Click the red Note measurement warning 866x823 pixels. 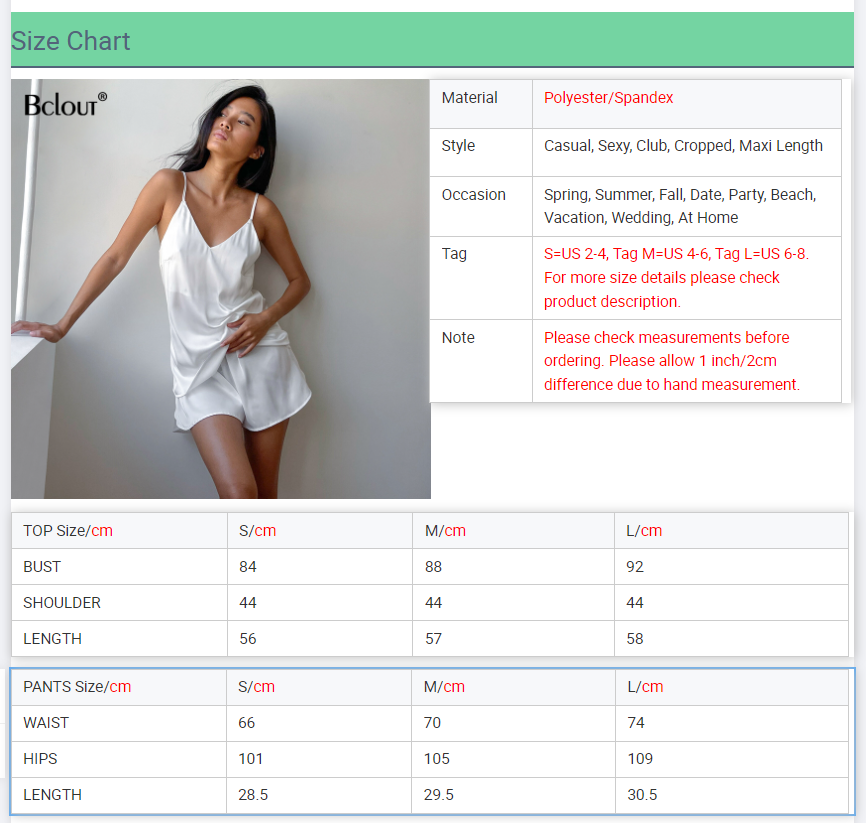coord(671,361)
